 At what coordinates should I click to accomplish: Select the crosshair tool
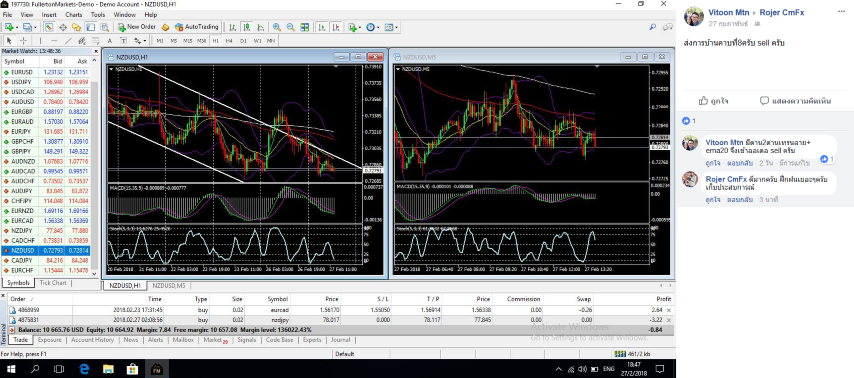[23, 41]
